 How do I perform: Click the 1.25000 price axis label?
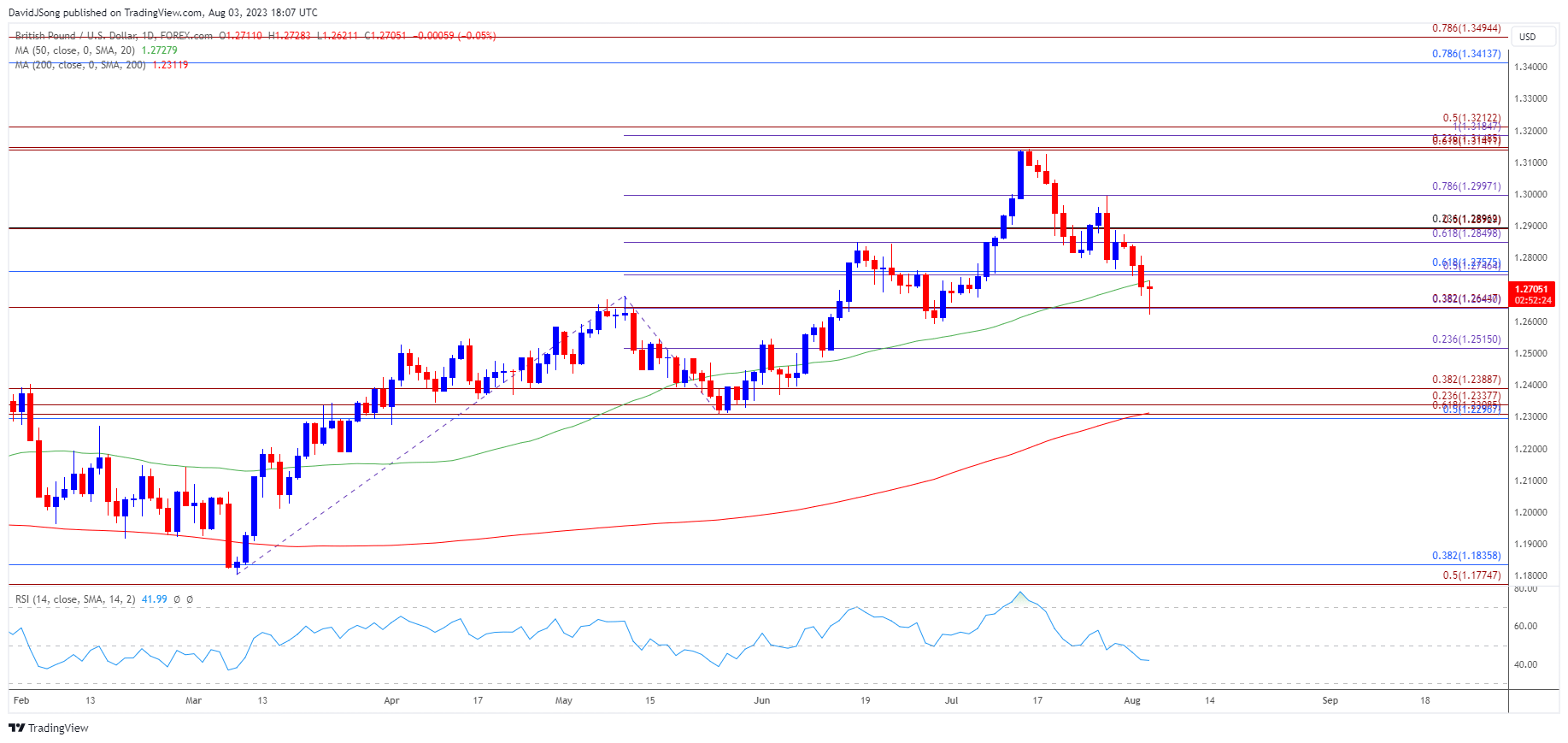coord(1530,353)
